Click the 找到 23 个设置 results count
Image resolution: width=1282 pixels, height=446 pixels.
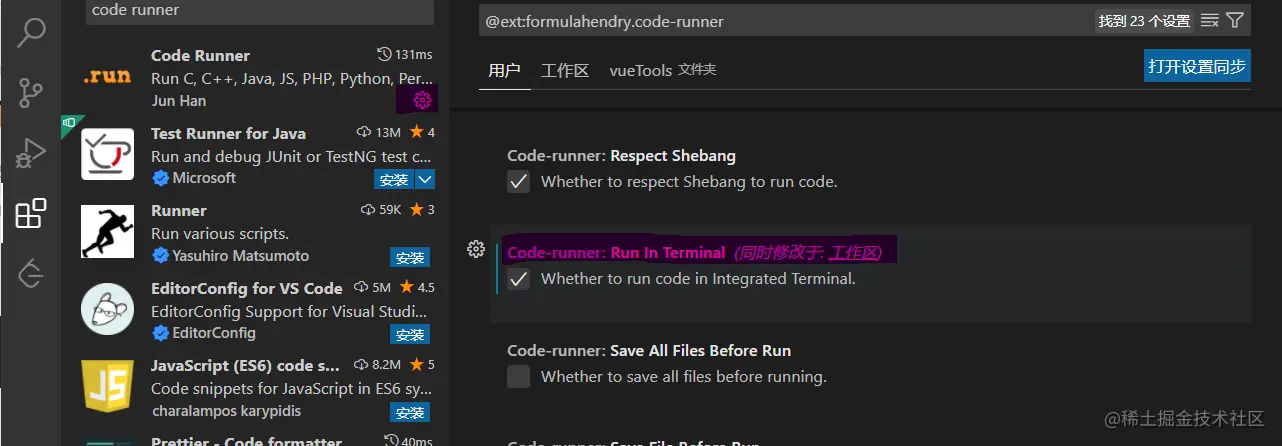tap(1144, 20)
